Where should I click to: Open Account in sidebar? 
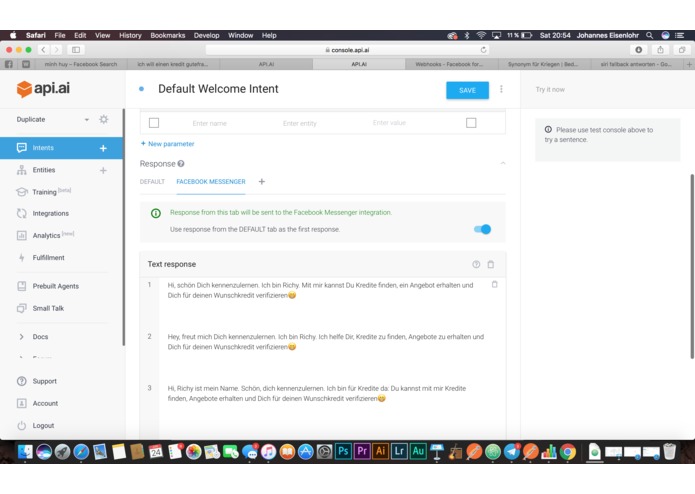[x=45, y=403]
